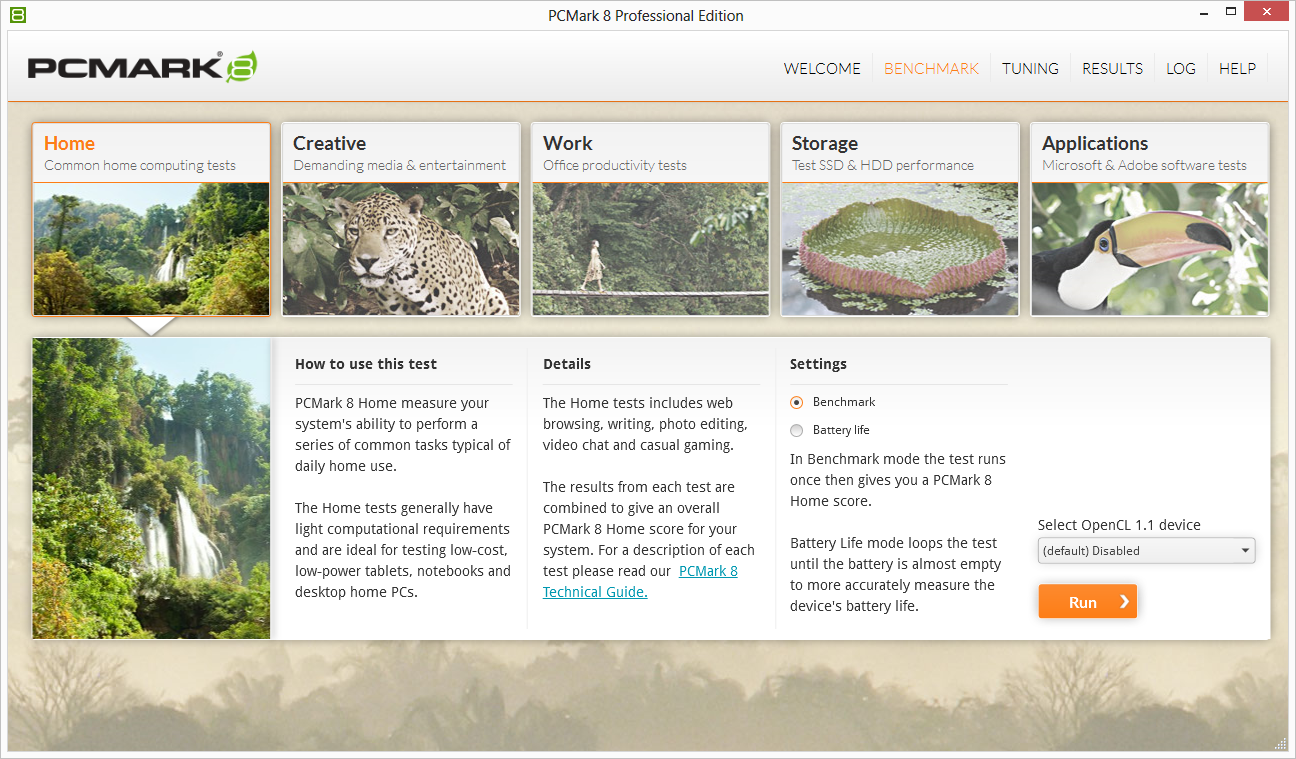Image resolution: width=1296 pixels, height=759 pixels.
Task: Open the WELCOME tab
Action: click(822, 69)
